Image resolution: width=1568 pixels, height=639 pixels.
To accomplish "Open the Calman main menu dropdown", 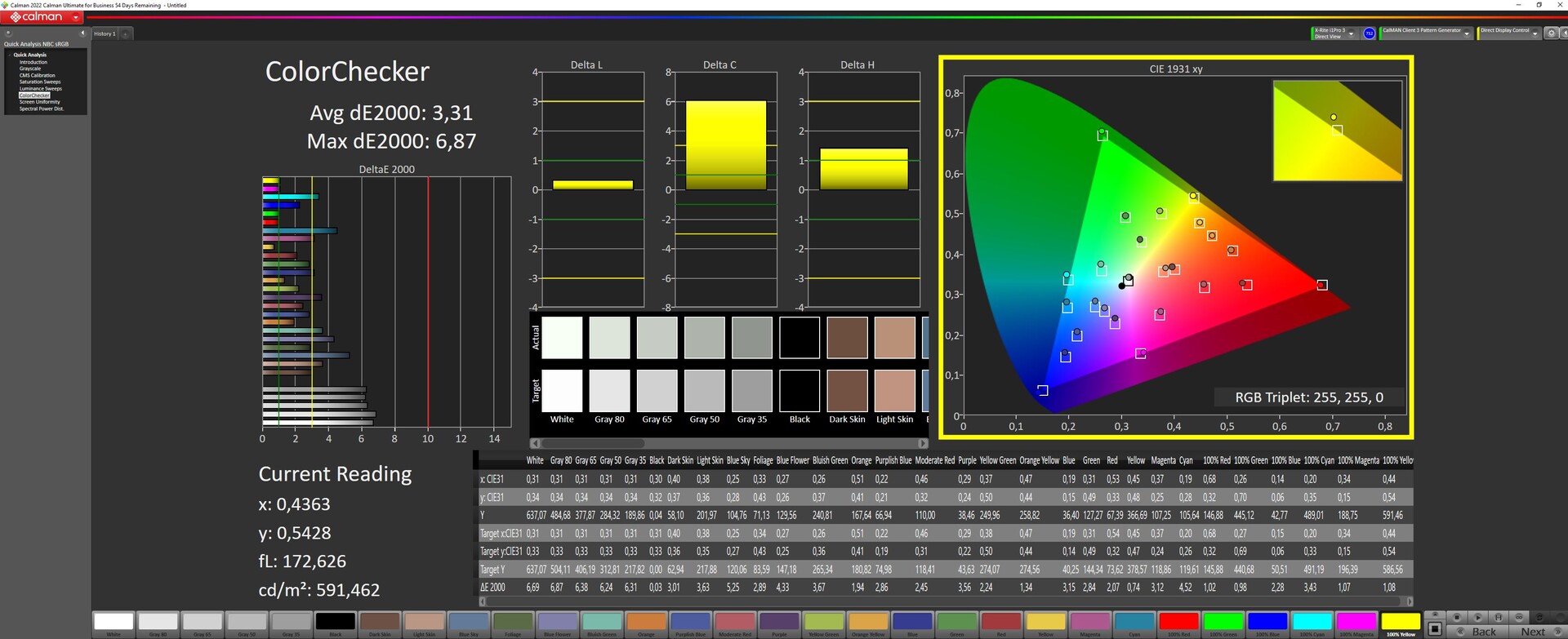I will point(76,17).
